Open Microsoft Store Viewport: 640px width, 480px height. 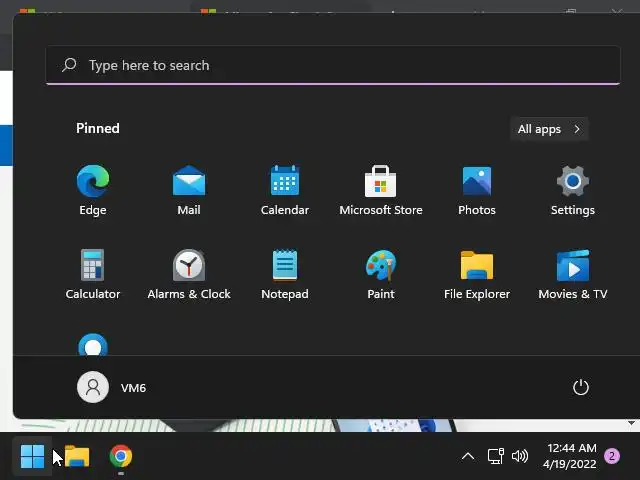coord(381,190)
